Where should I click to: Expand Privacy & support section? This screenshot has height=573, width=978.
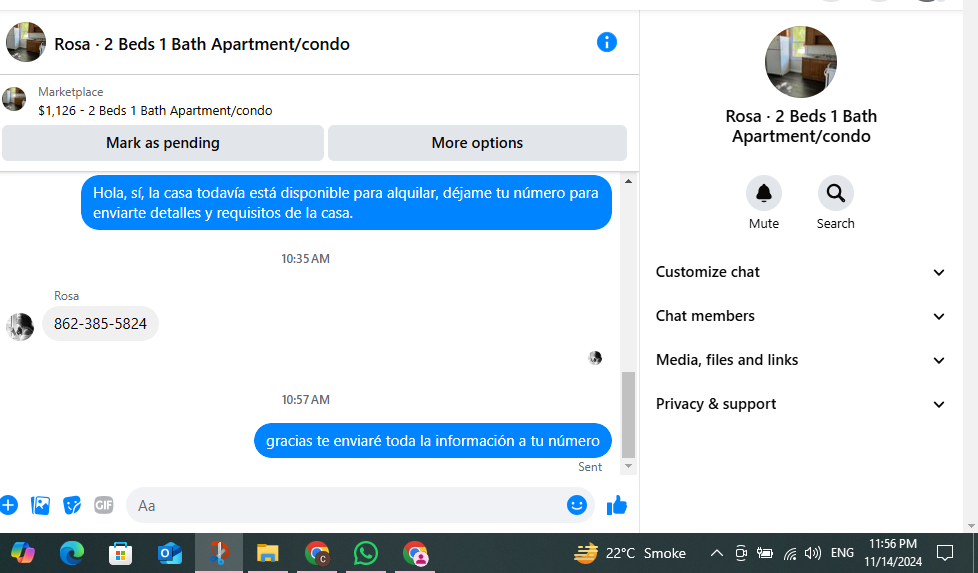point(800,404)
